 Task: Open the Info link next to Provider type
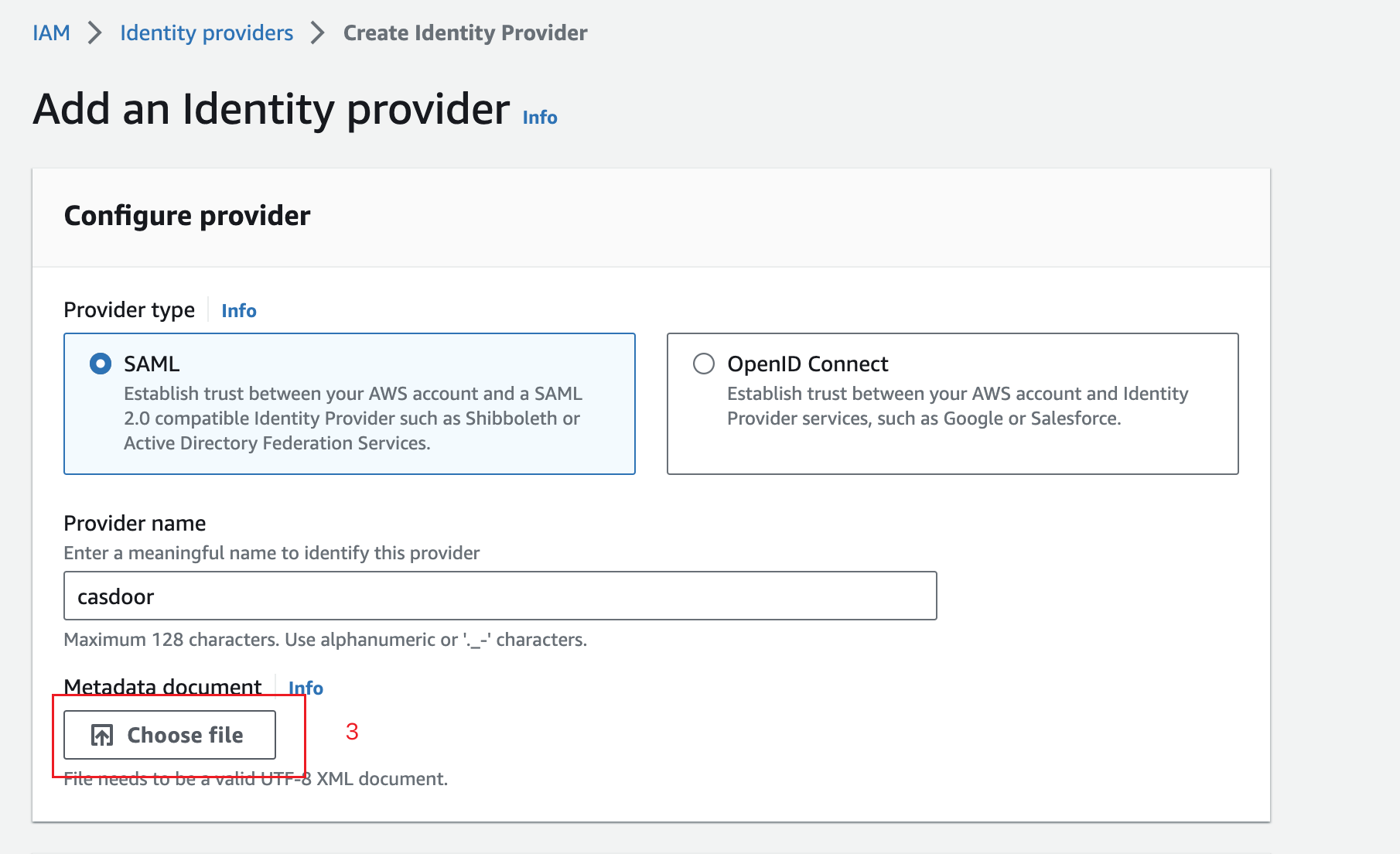[238, 310]
